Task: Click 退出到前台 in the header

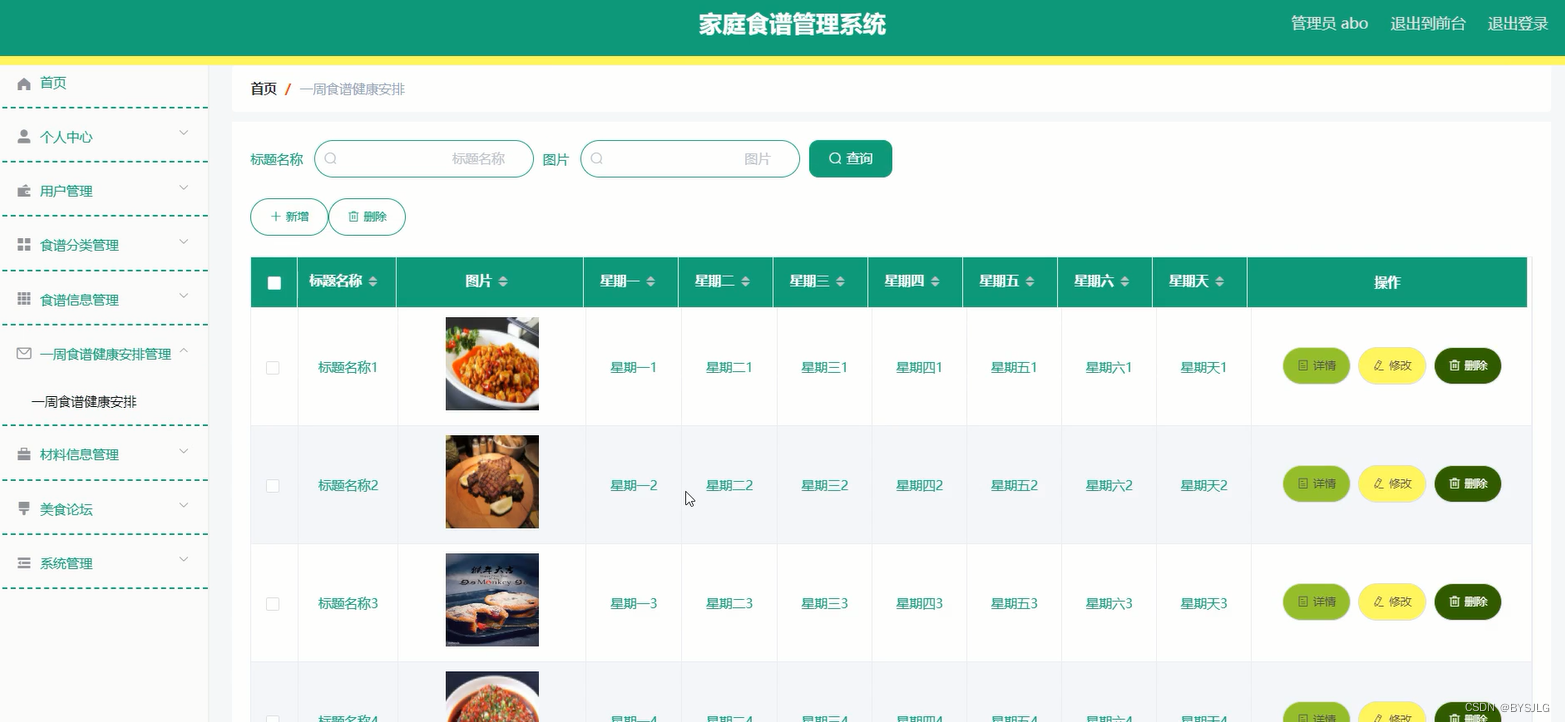Action: (1428, 24)
